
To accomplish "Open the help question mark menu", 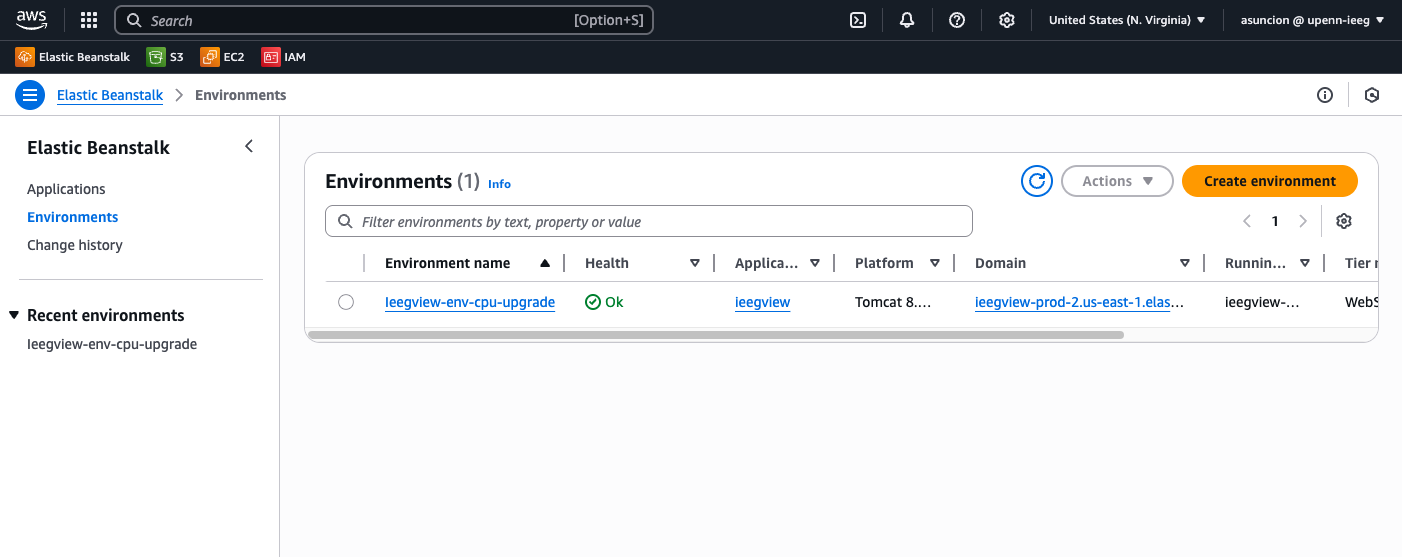I will [x=957, y=20].
